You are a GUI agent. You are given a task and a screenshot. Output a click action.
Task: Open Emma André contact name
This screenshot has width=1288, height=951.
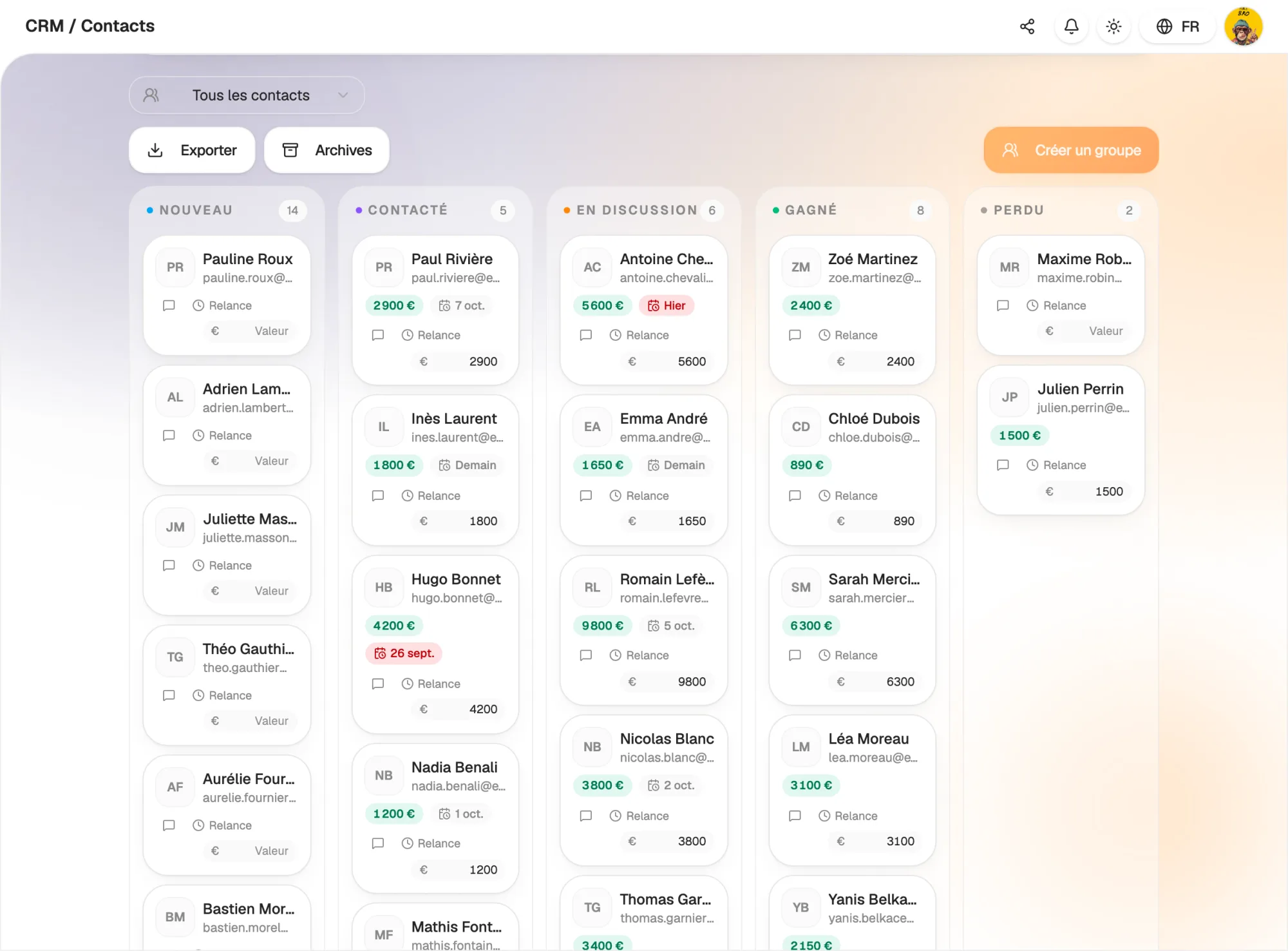(x=663, y=419)
